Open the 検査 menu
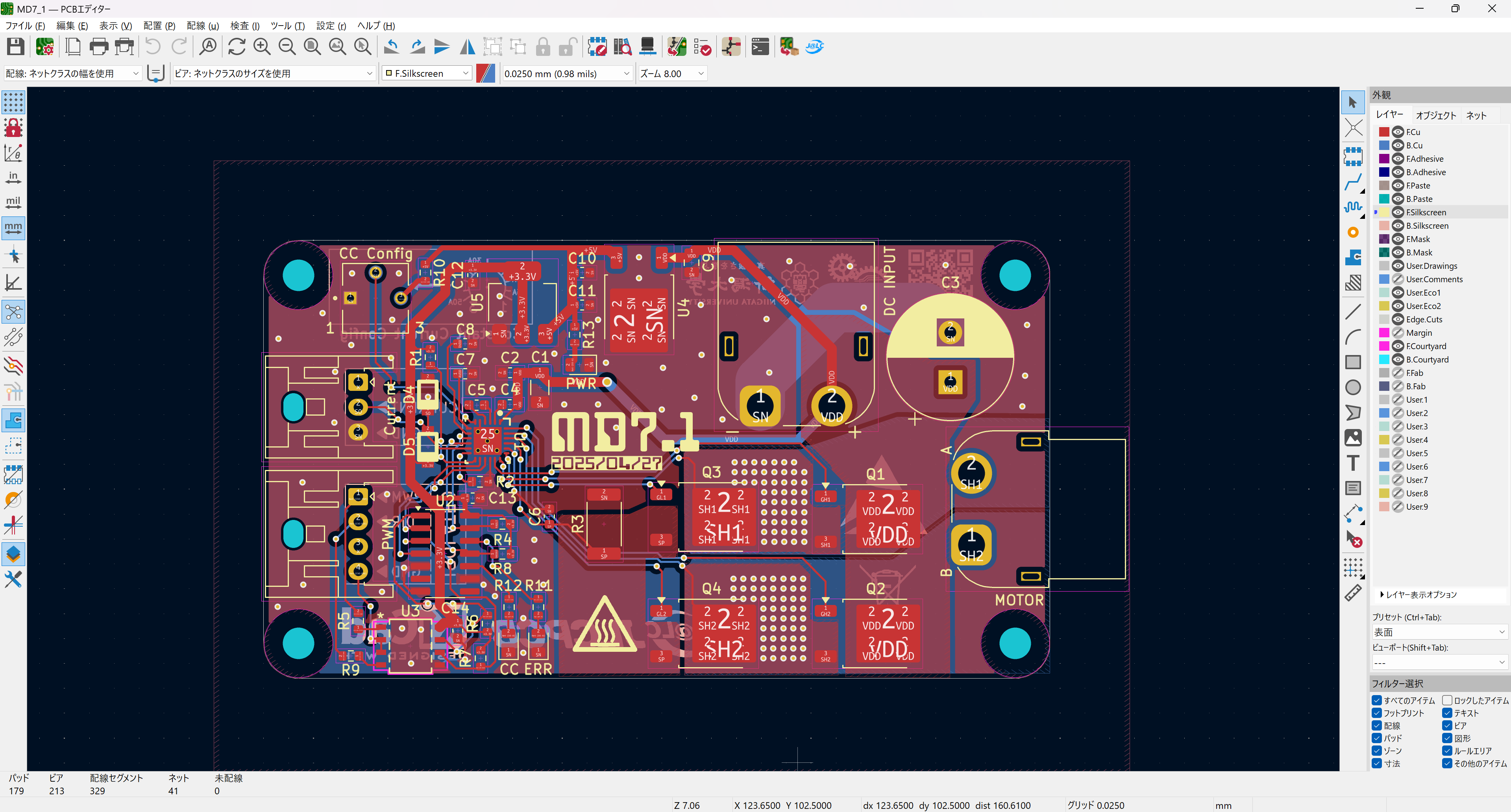The width and height of the screenshot is (1511, 812). [x=244, y=26]
